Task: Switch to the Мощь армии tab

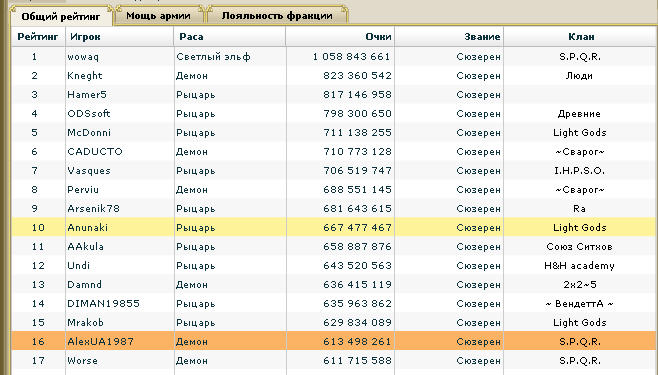Action: pos(158,16)
